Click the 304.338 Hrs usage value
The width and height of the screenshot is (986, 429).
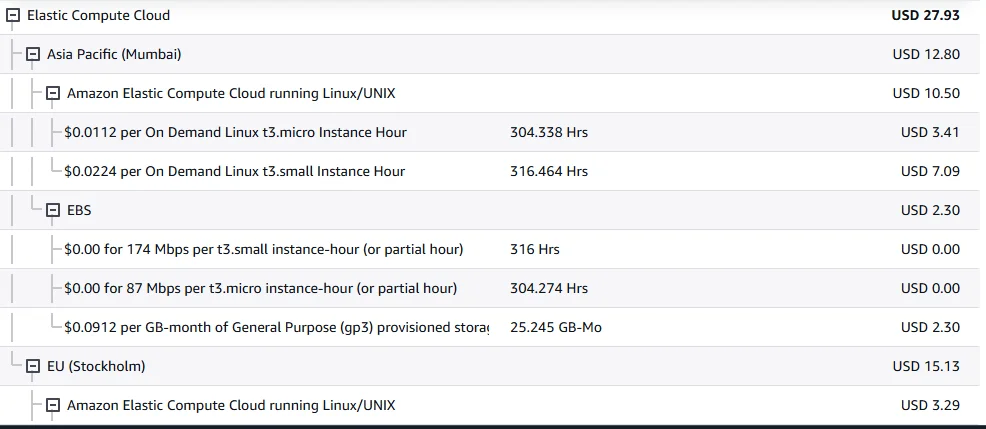pos(549,133)
